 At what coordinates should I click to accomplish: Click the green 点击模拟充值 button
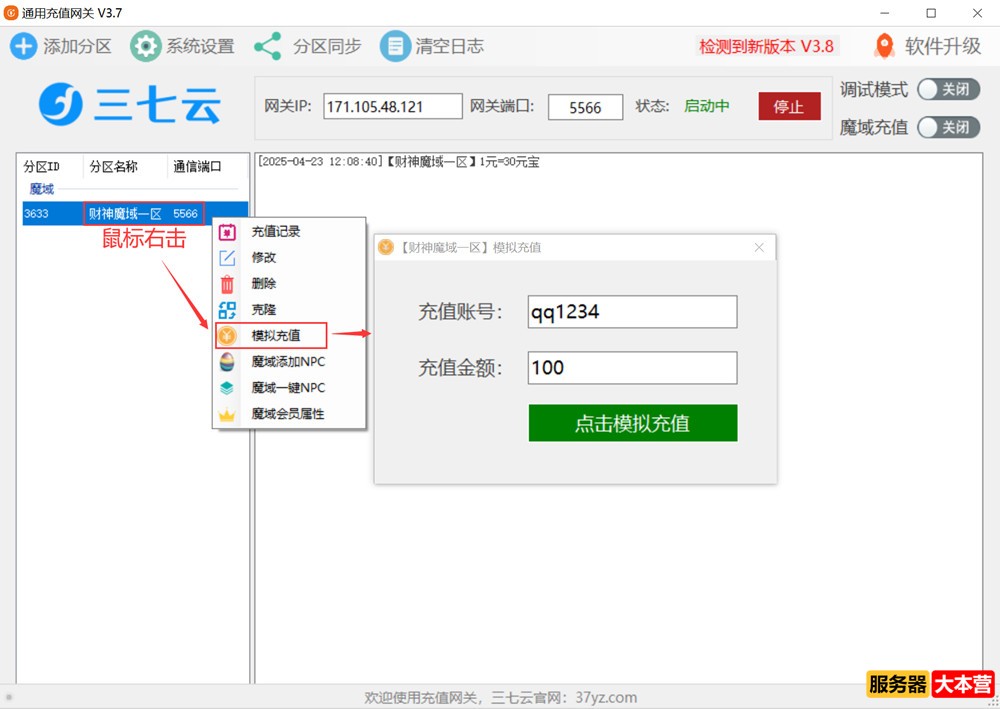click(x=632, y=423)
